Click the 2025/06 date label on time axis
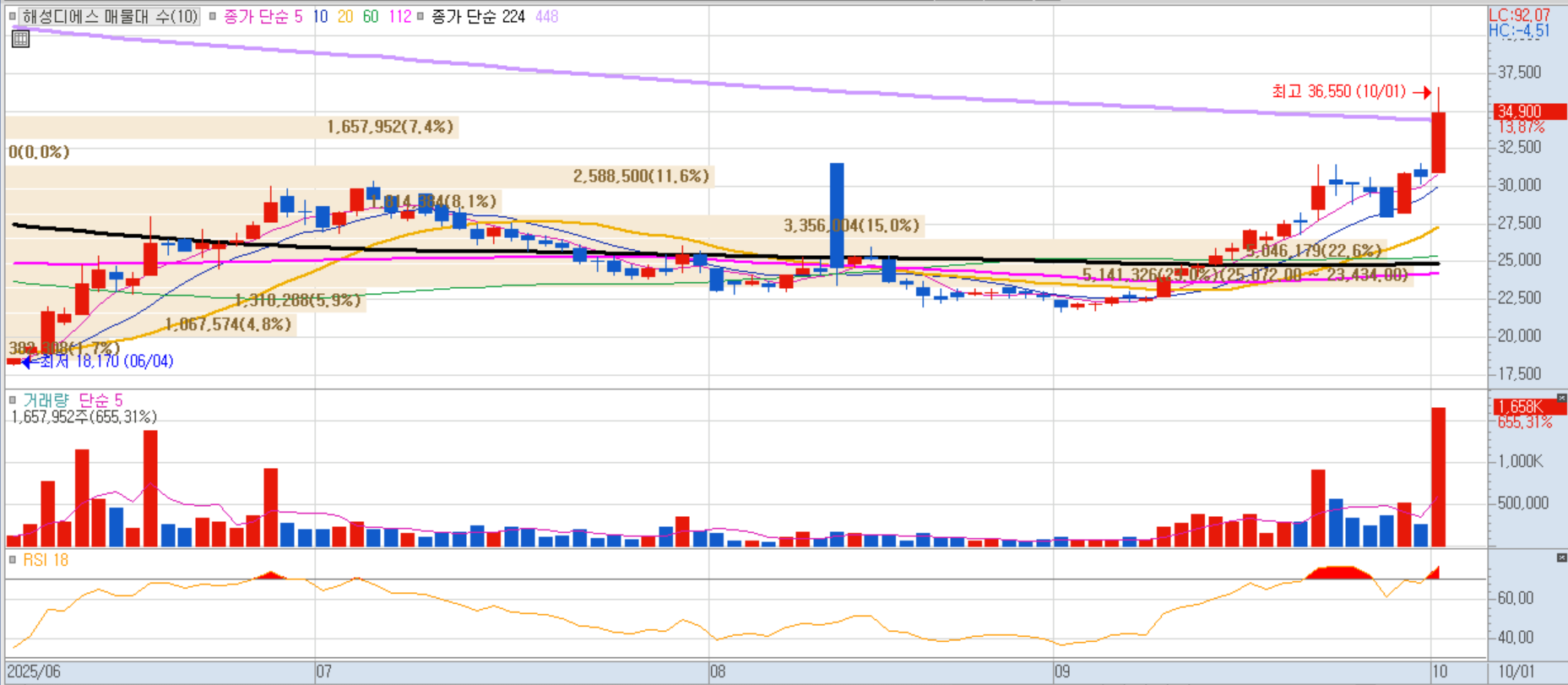The image size is (1568, 685). point(34,672)
